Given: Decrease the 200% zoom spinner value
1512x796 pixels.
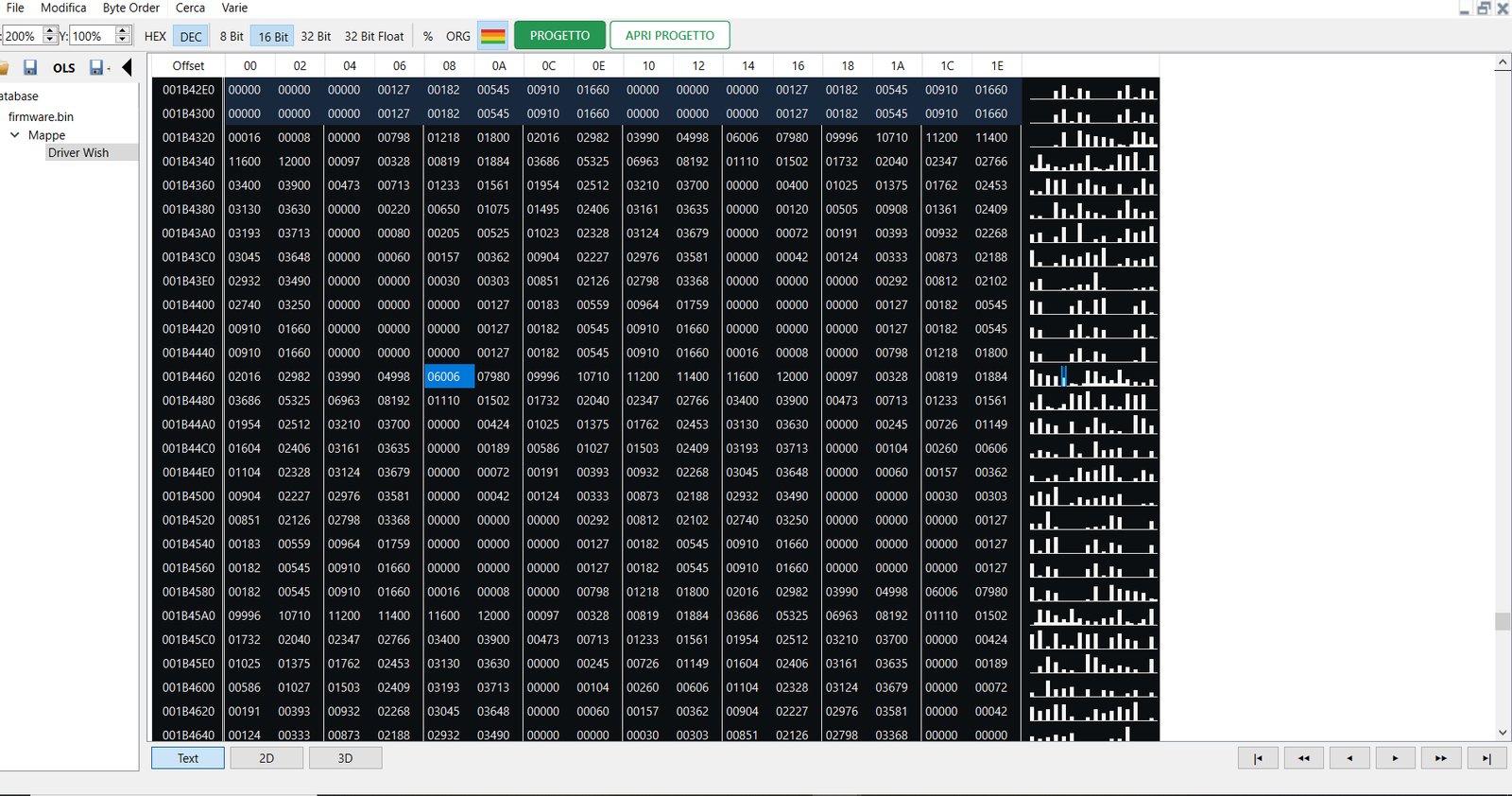Looking at the screenshot, I should click(x=50, y=40).
